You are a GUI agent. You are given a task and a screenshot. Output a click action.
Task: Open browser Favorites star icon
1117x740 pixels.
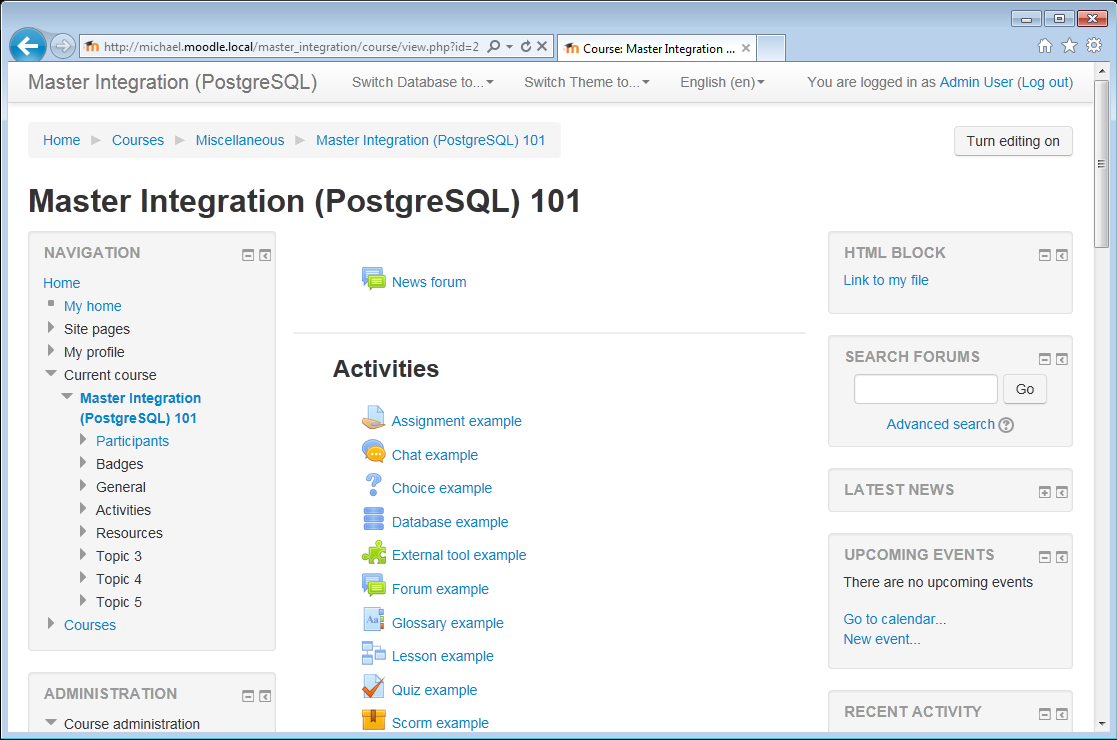tap(1069, 46)
